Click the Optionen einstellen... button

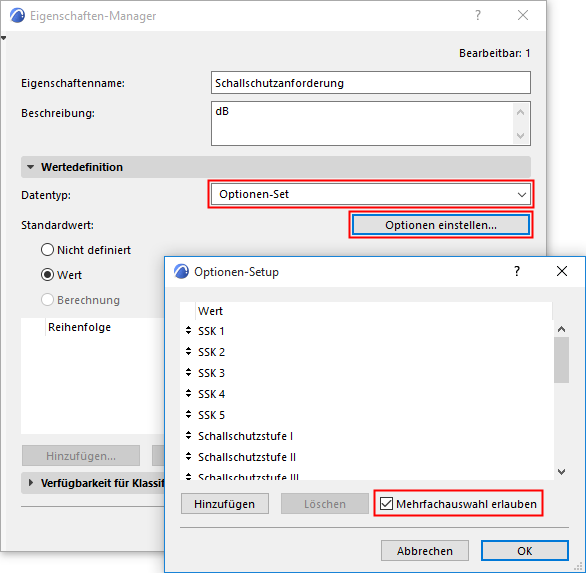point(441,225)
